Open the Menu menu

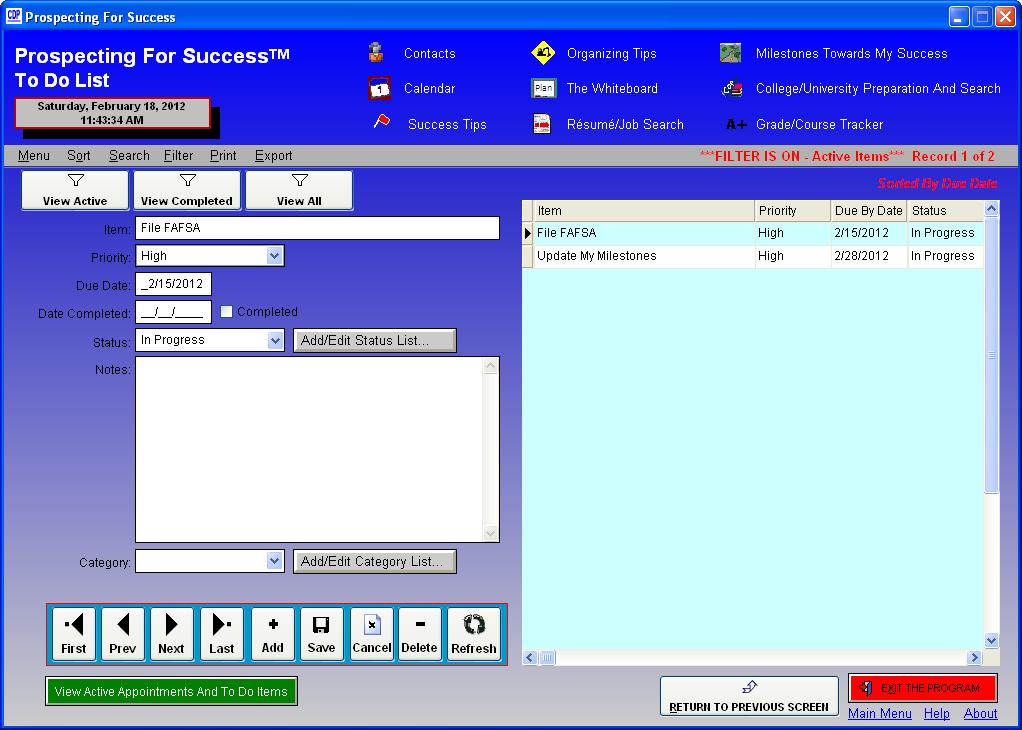(34, 156)
